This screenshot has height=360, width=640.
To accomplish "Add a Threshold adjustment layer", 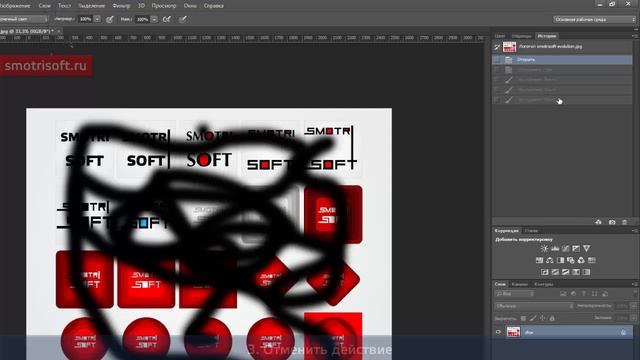I will (x=565, y=272).
